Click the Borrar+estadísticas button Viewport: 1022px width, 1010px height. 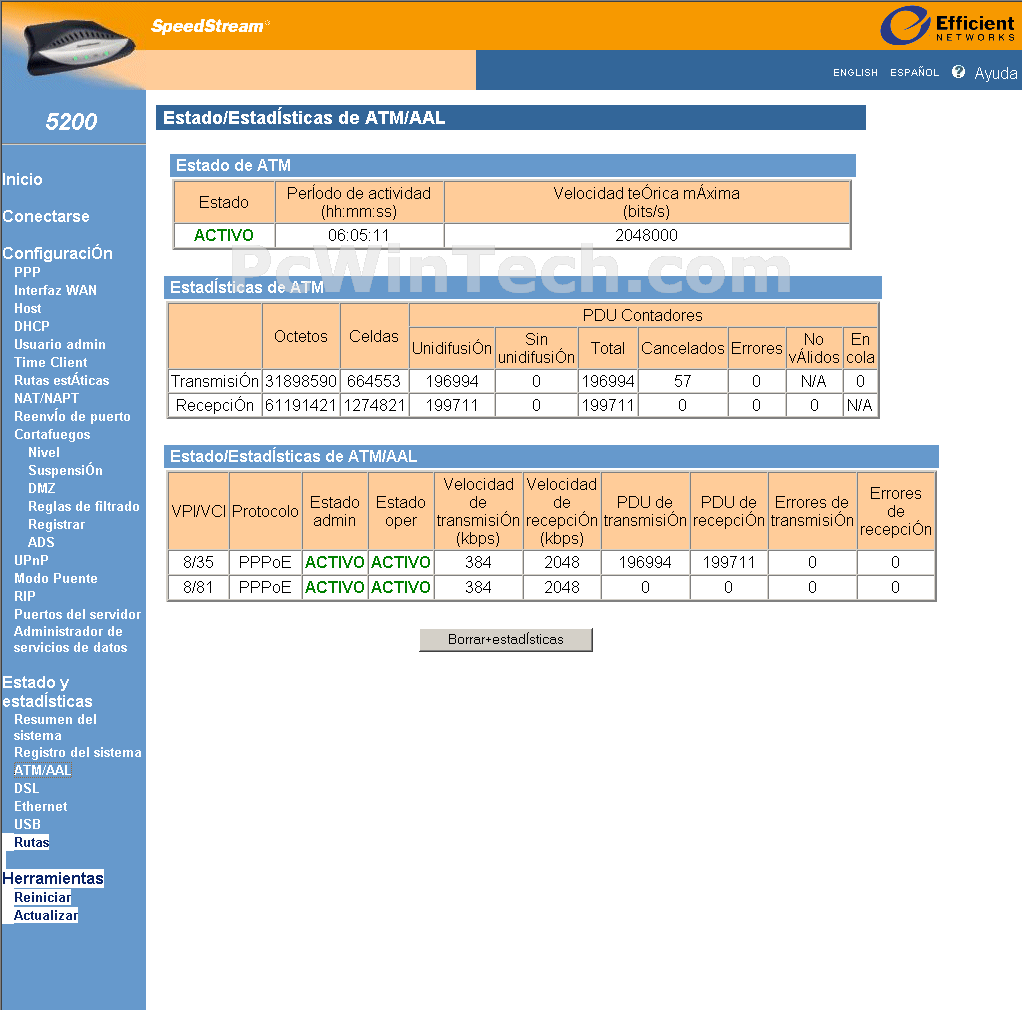pyautogui.click(x=506, y=640)
